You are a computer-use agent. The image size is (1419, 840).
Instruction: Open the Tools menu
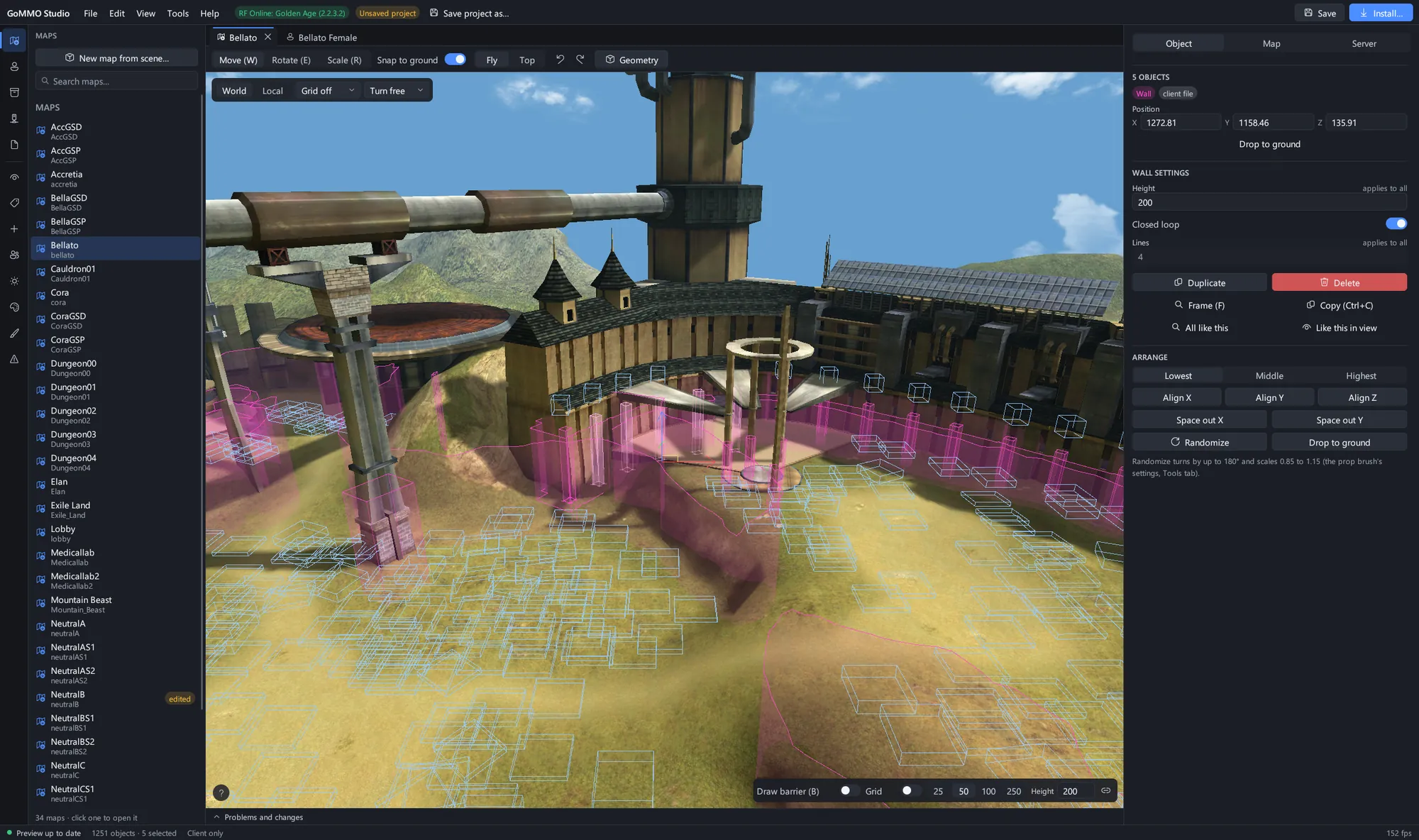177,13
